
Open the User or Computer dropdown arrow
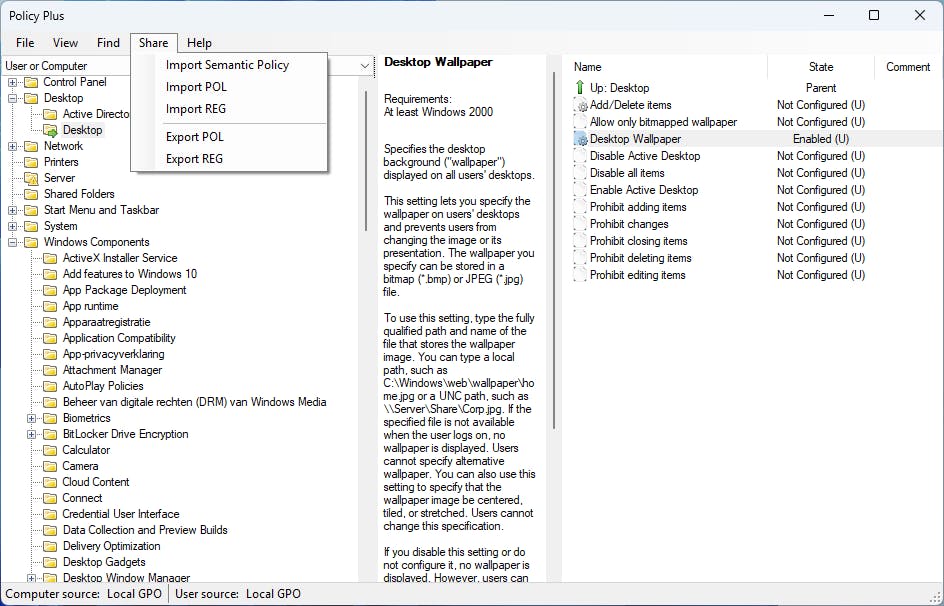tap(364, 66)
